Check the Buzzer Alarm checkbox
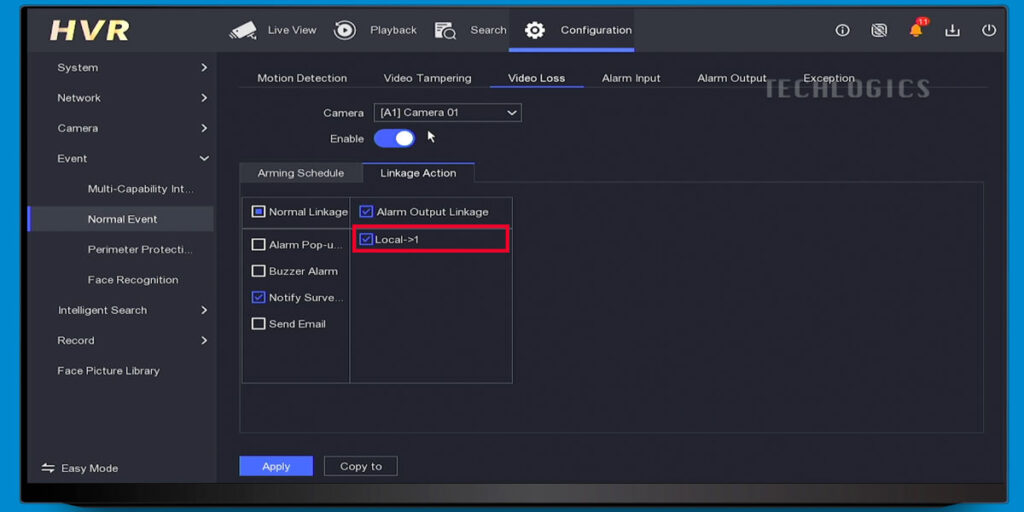Image resolution: width=1024 pixels, height=512 pixels. point(259,271)
